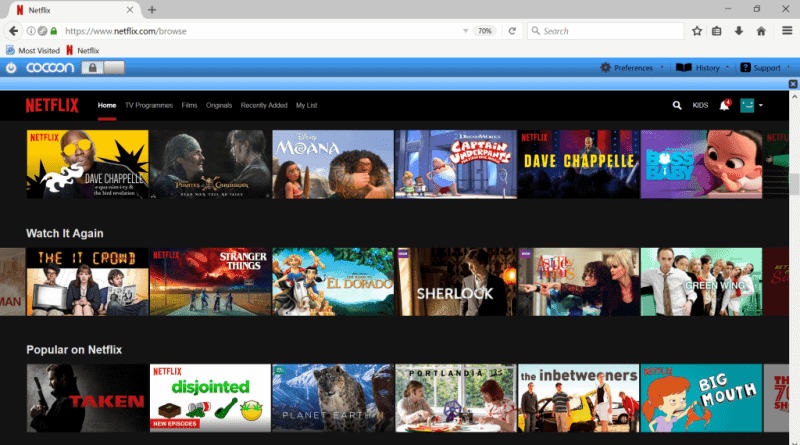Image resolution: width=800 pixels, height=445 pixels.
Task: Open the zoom level 70% indicator
Action: click(x=484, y=31)
